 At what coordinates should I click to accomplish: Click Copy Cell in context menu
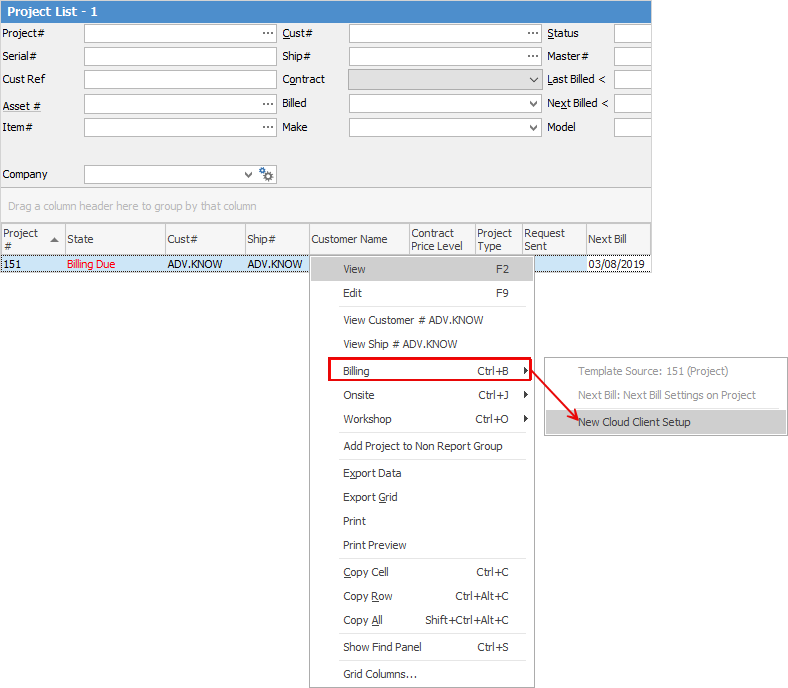coord(422,572)
